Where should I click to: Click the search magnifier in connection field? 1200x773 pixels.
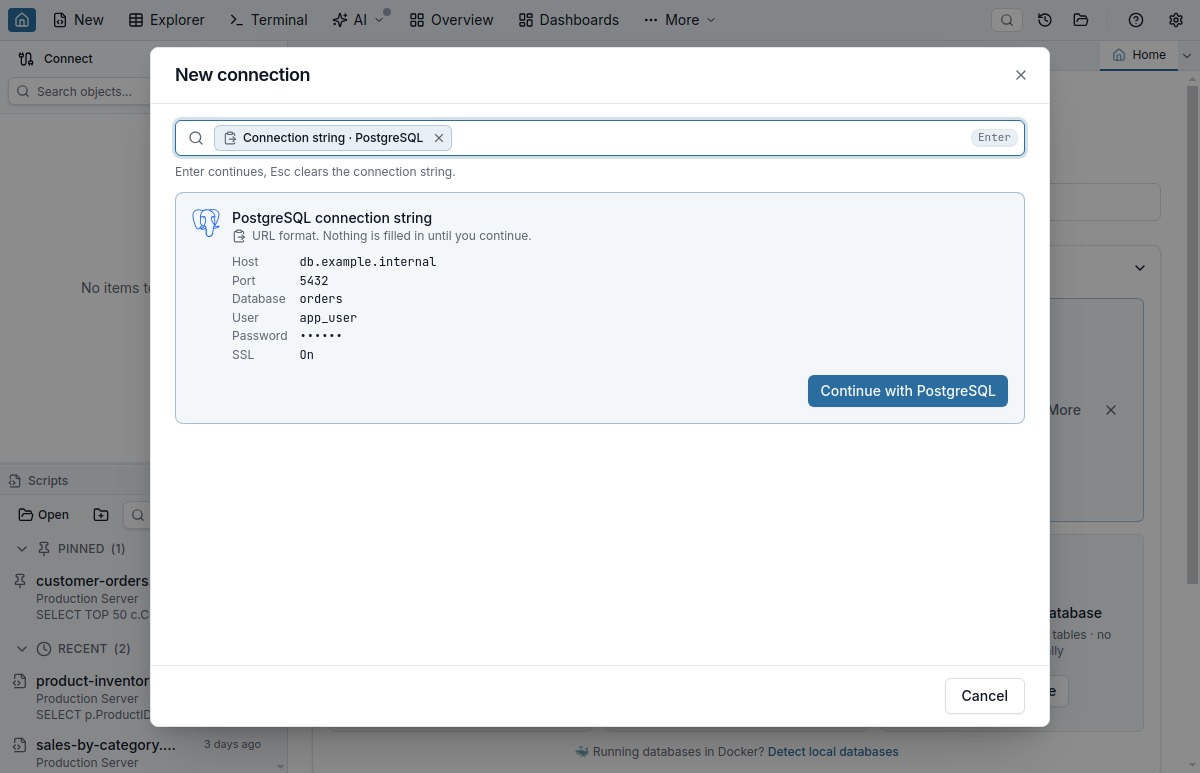coord(196,138)
